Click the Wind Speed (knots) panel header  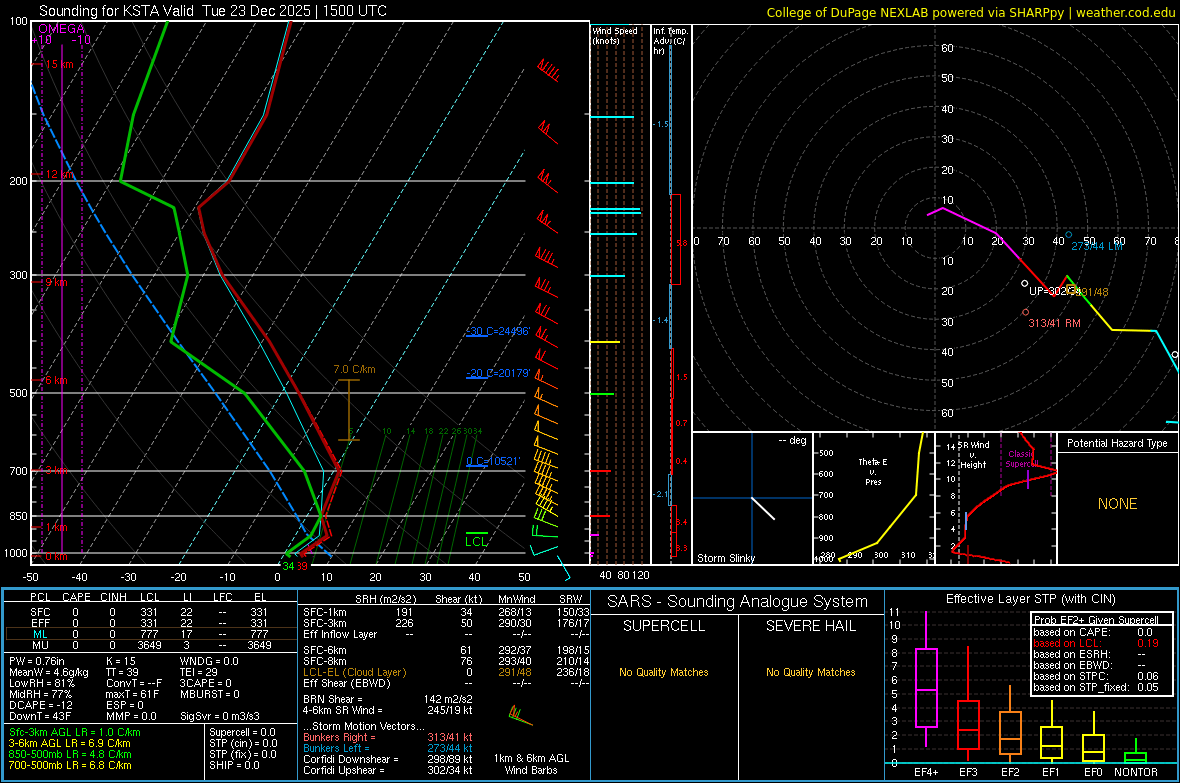[x=615, y=35]
